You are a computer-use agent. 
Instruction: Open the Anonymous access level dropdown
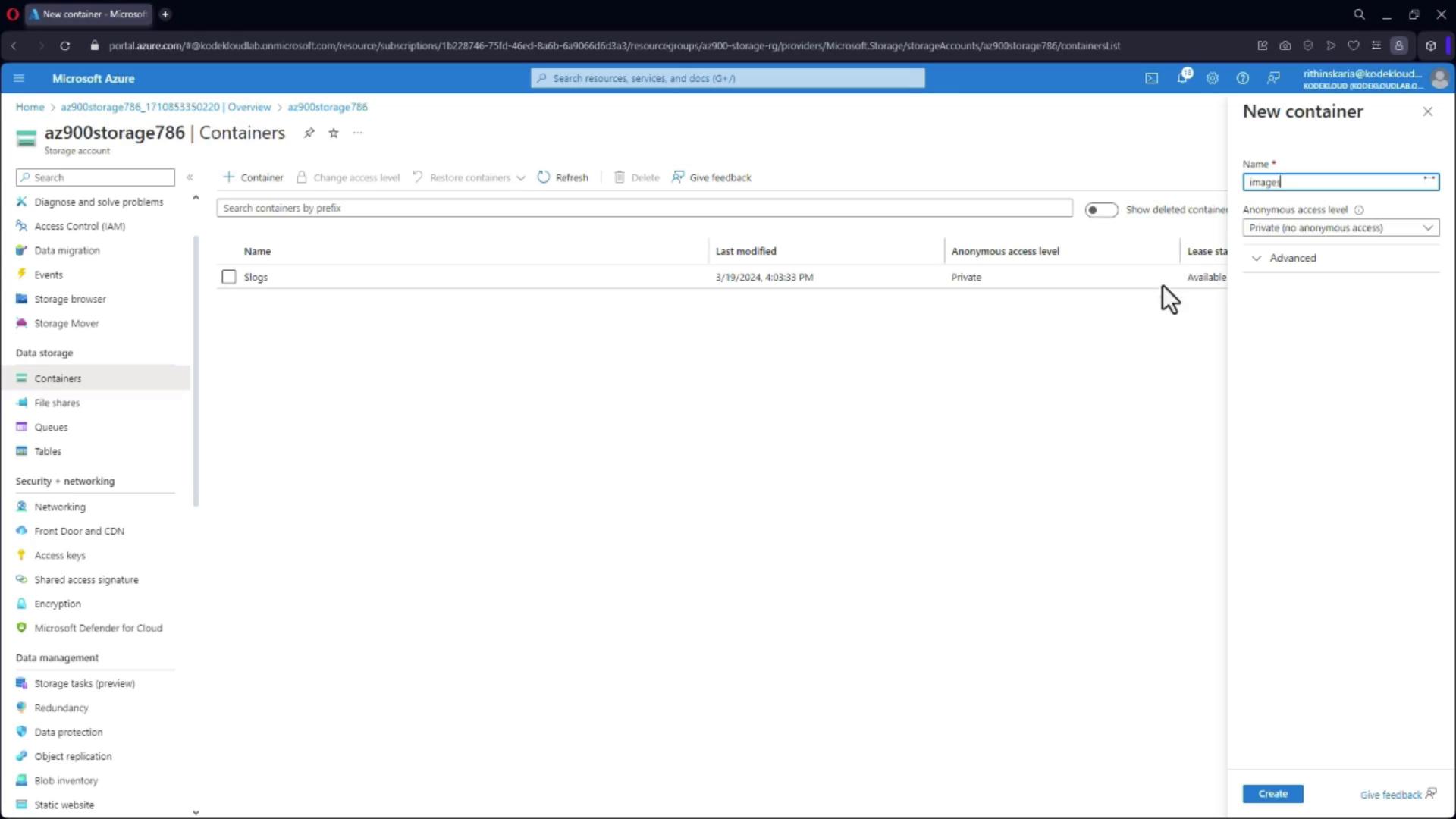pos(1340,227)
